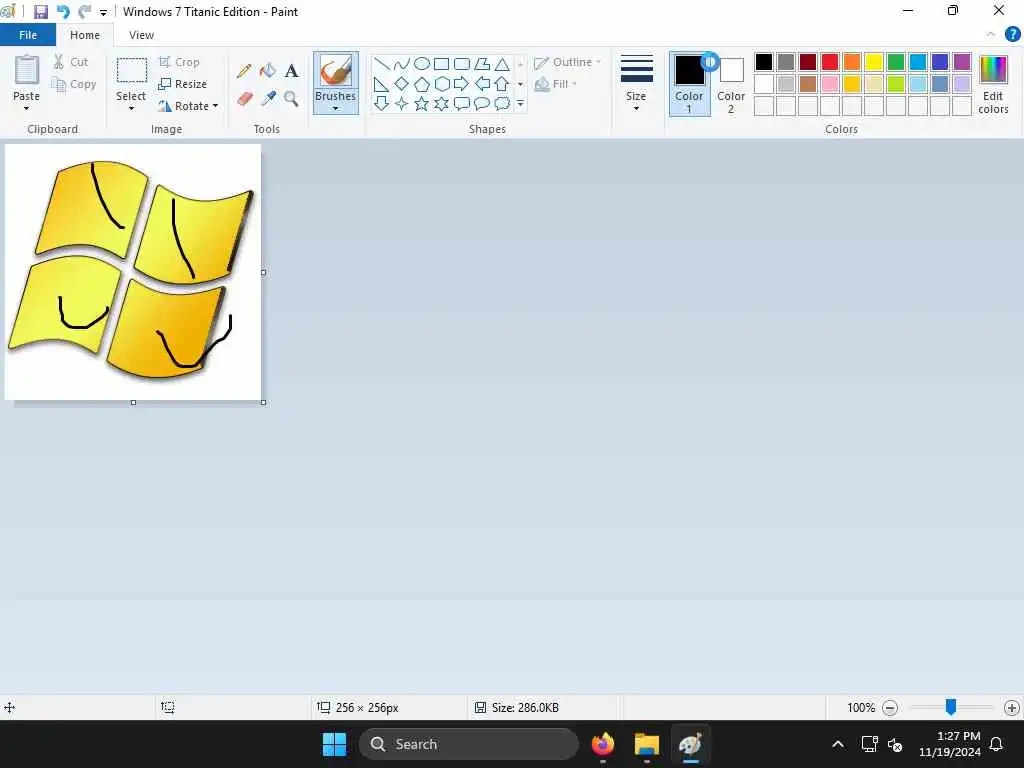Activate Color 1 foreground selector
The image size is (1024, 768).
click(689, 84)
